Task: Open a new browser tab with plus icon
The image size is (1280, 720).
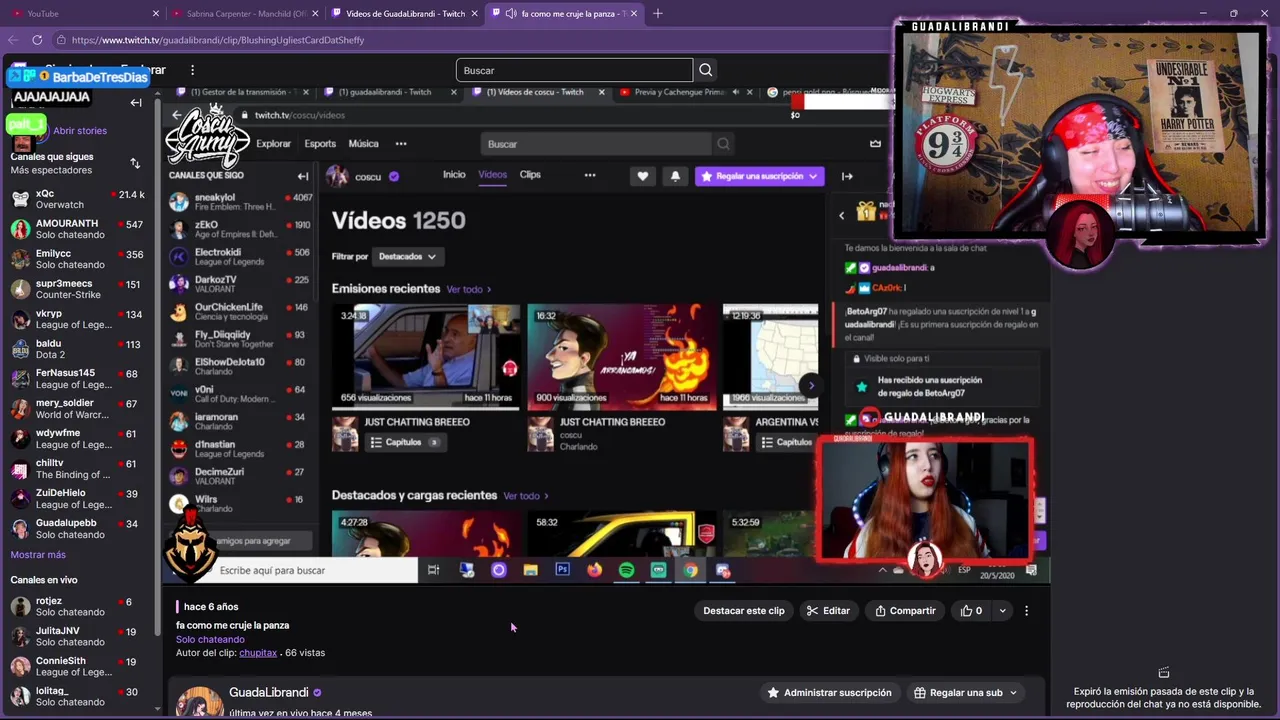Action: 658,14
